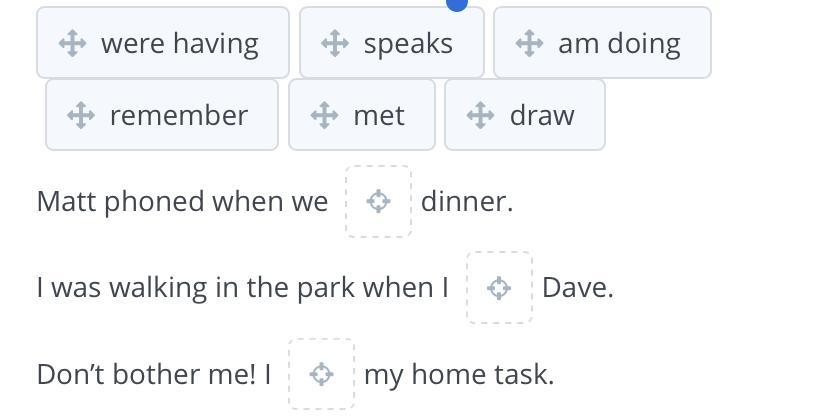Click the drop target before "my home task"
Screen dimensions: 828x420
tap(321, 374)
